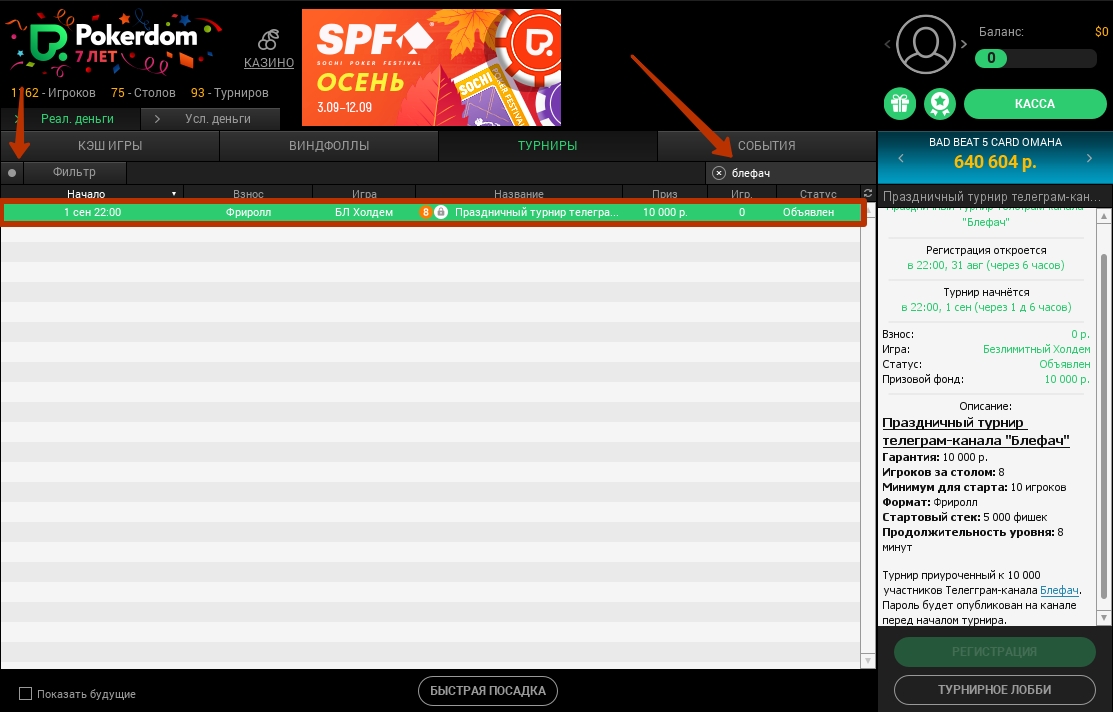Switch to Усл. деньги tab
The image size is (1113, 712).
[210, 119]
